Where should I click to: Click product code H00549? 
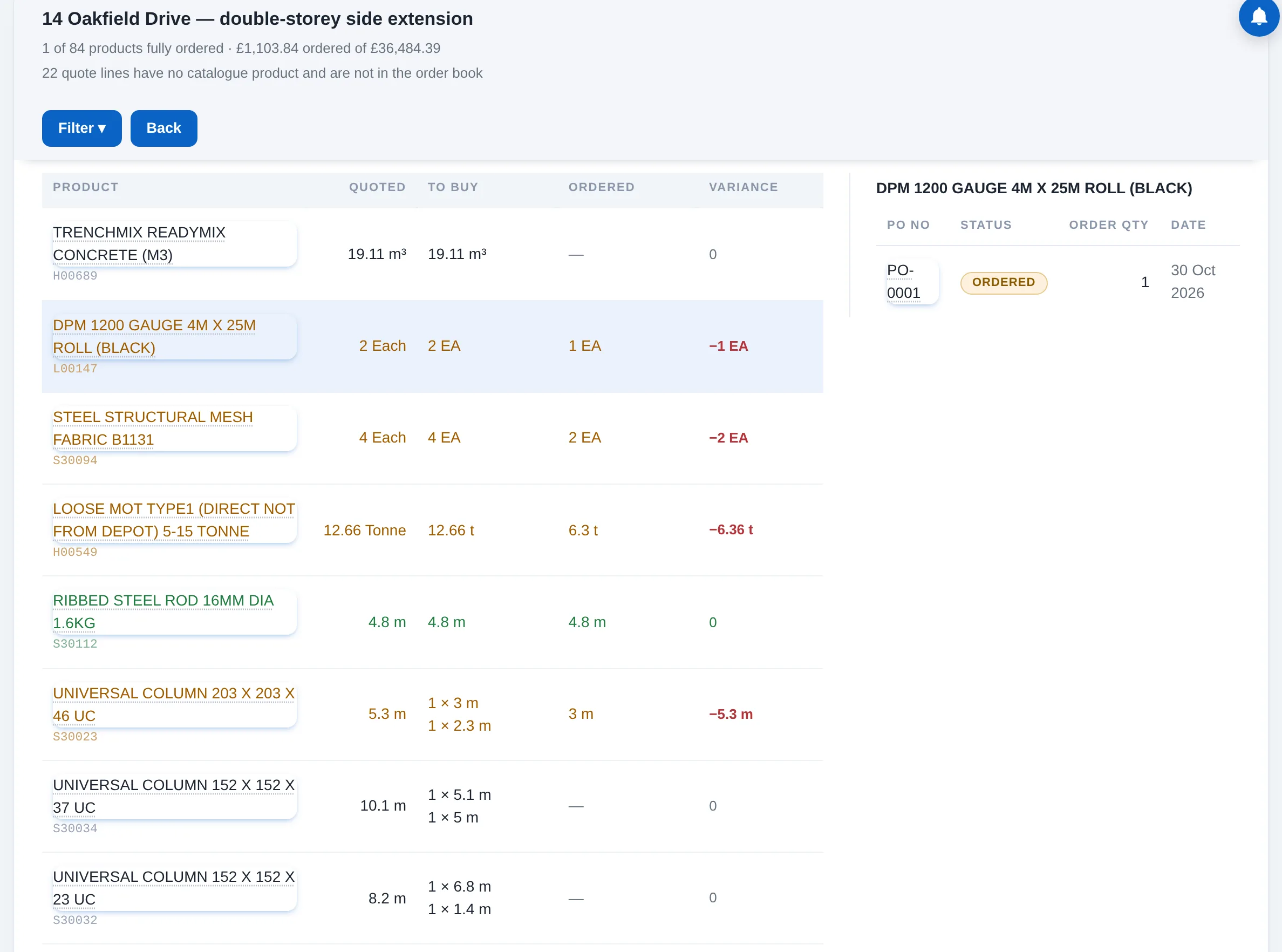(75, 552)
